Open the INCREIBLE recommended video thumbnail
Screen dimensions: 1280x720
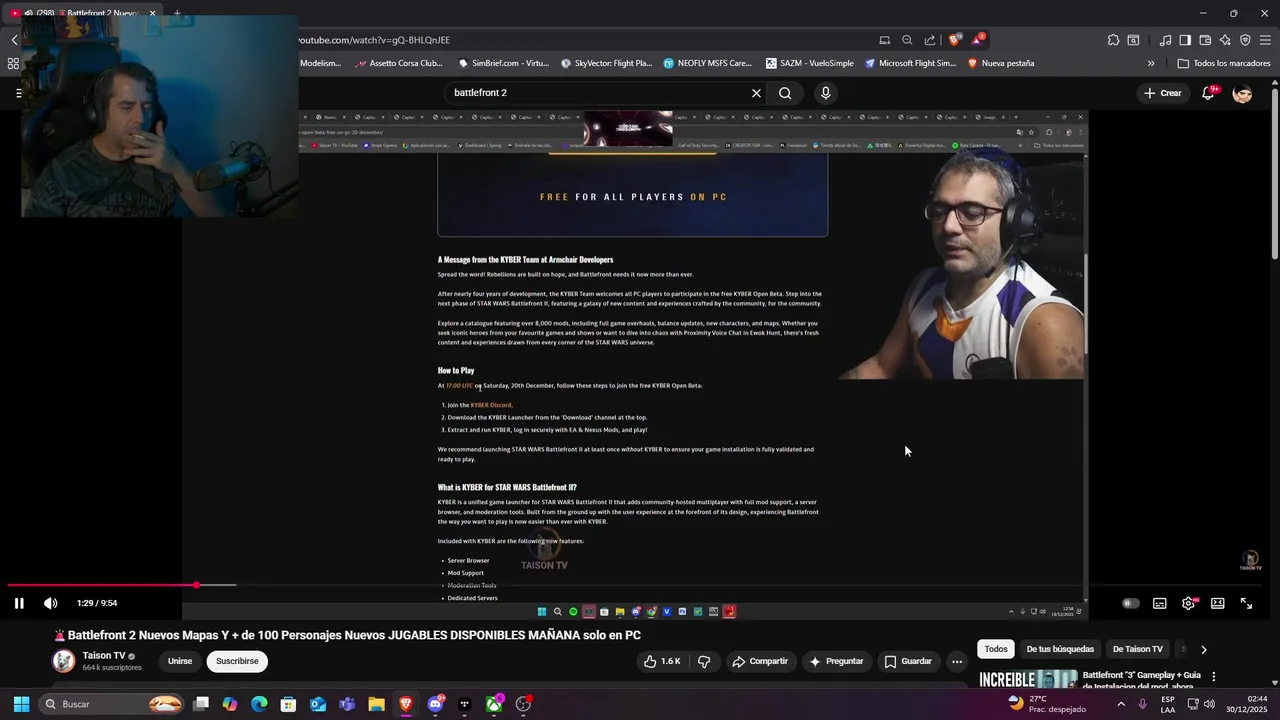pyautogui.click(x=1028, y=679)
